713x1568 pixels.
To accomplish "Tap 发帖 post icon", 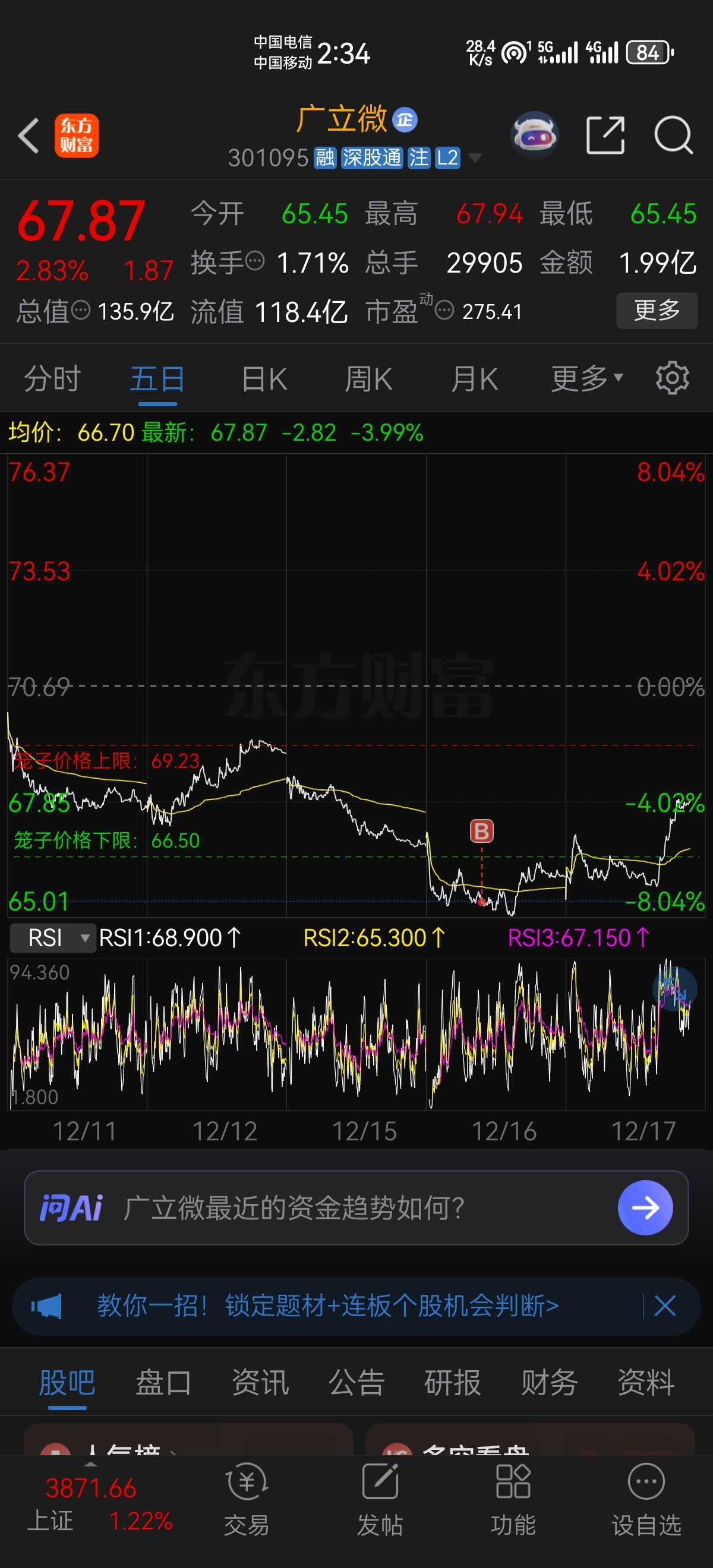I will [x=380, y=1500].
